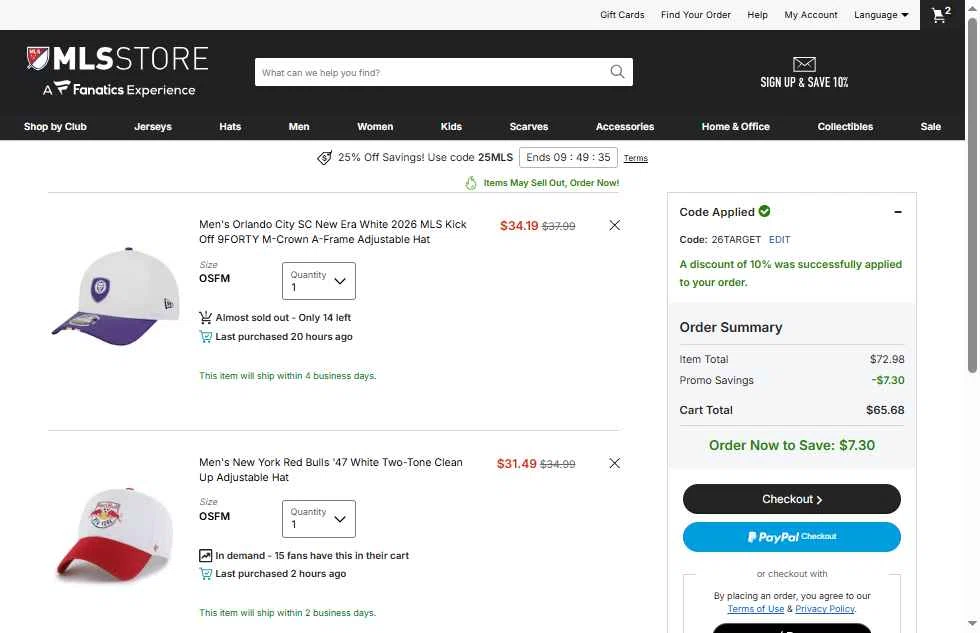
Task: Click the green code-applied checkmark icon
Action: click(764, 211)
